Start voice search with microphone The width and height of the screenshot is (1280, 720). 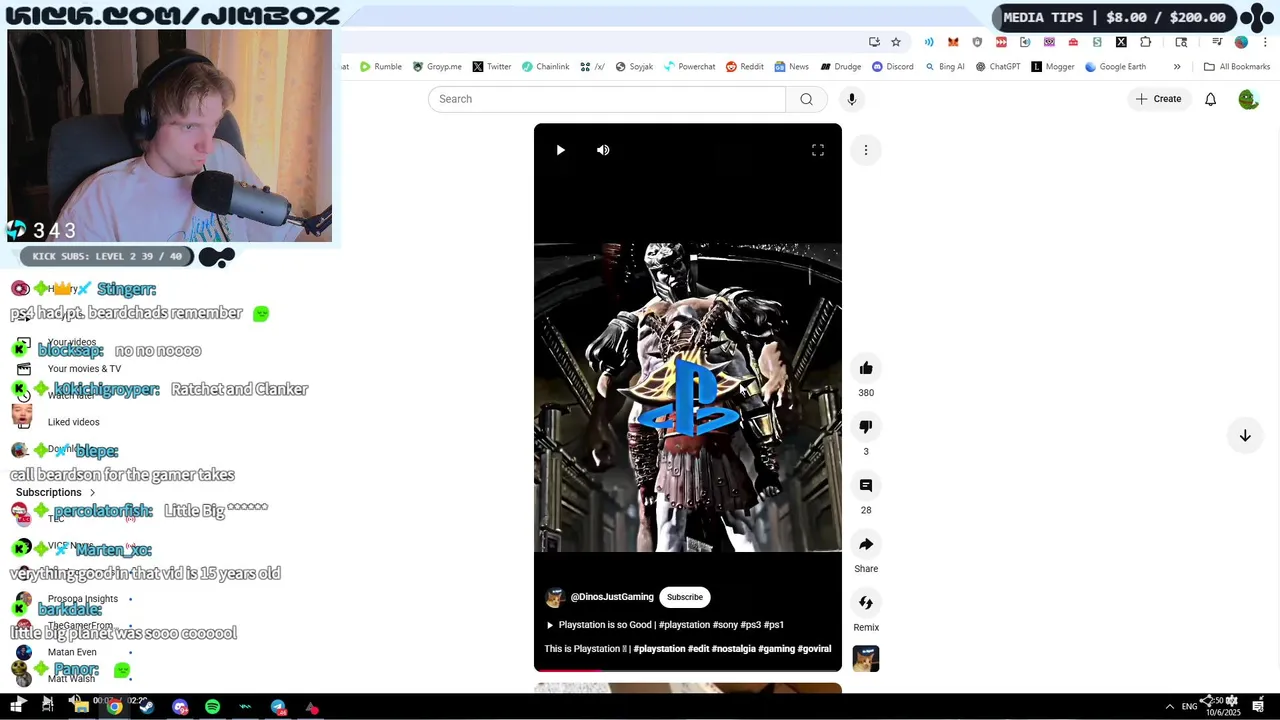click(x=852, y=99)
